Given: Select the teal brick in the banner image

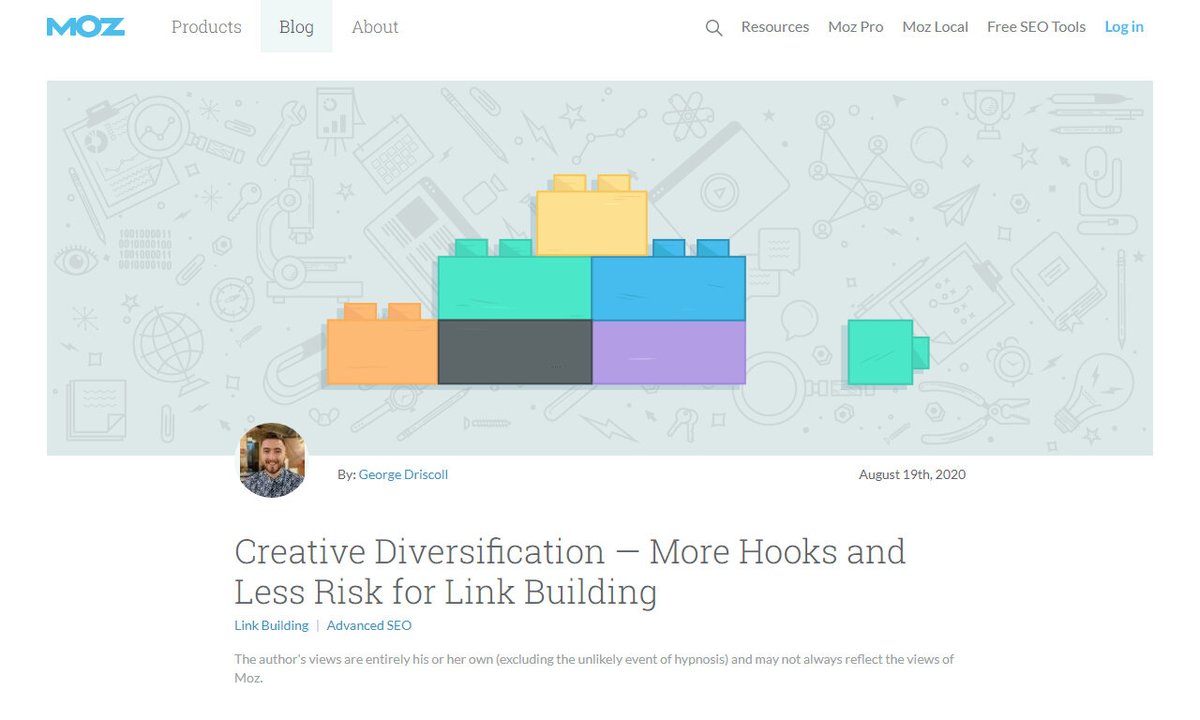Looking at the screenshot, I should click(512, 285).
